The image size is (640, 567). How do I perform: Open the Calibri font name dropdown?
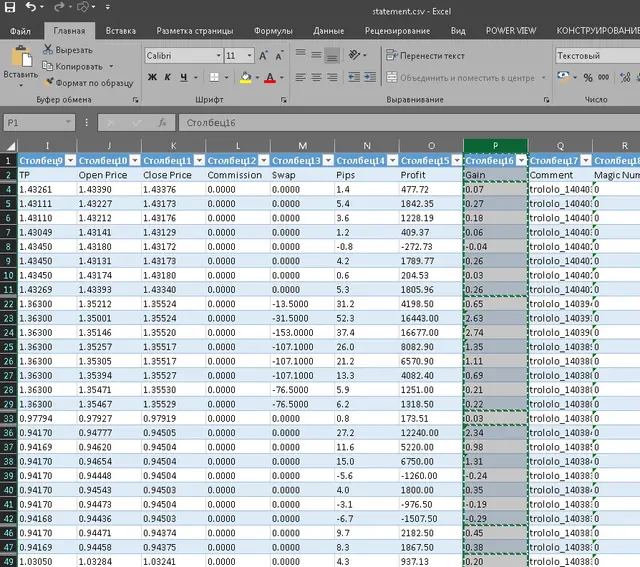click(218, 56)
